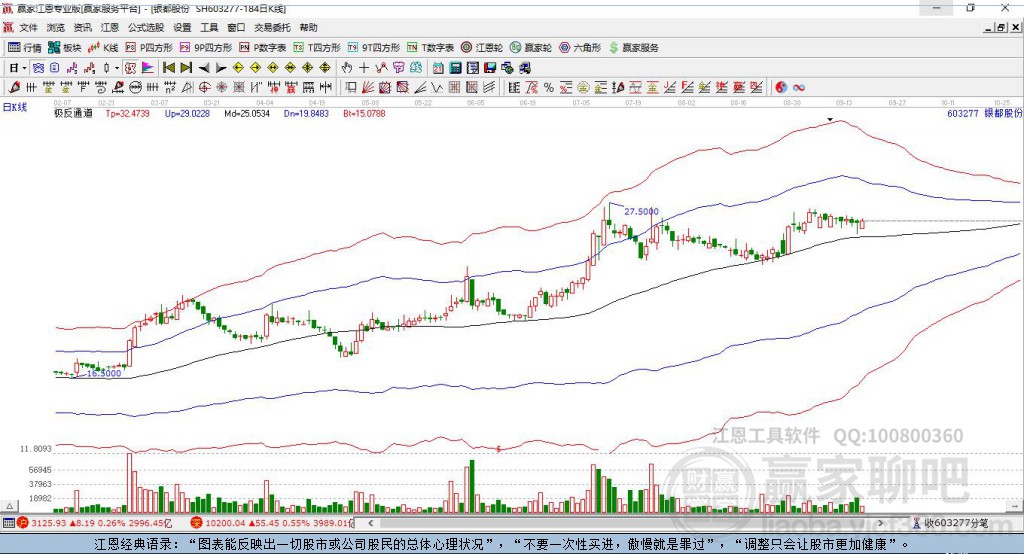Open the T数字表 tool
The width and height of the screenshot is (1024, 554).
(x=430, y=48)
